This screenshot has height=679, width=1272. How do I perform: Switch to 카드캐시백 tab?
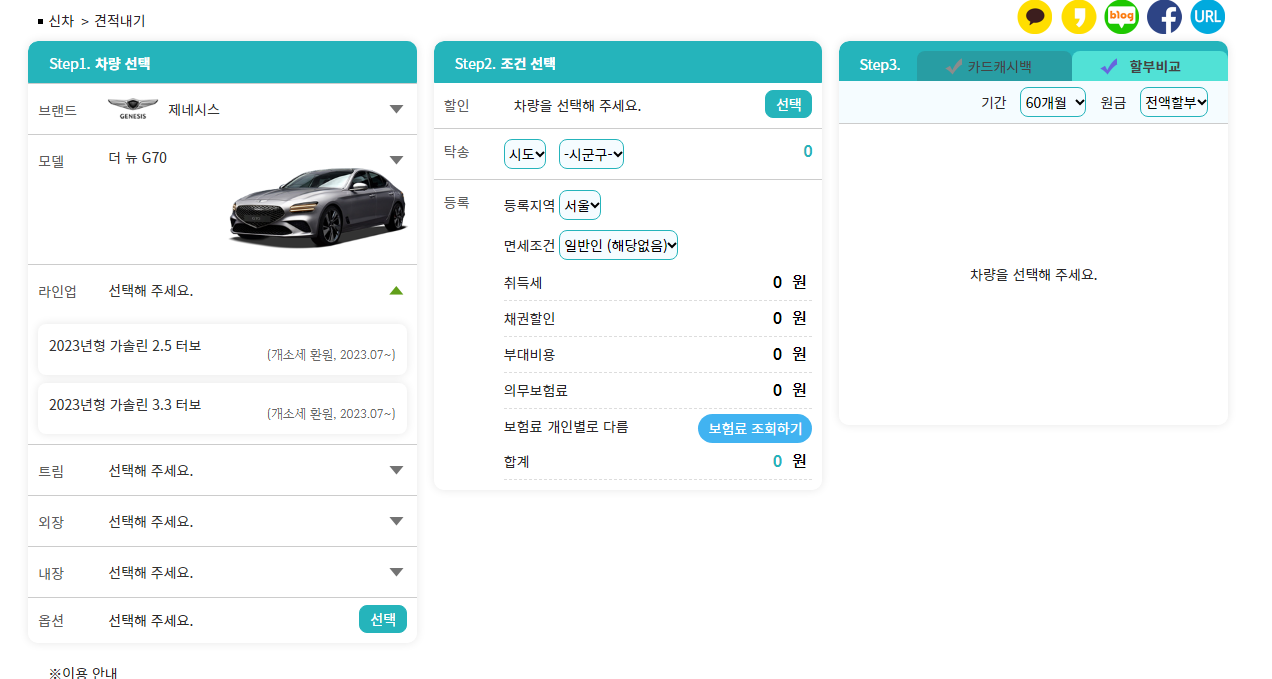coord(994,67)
